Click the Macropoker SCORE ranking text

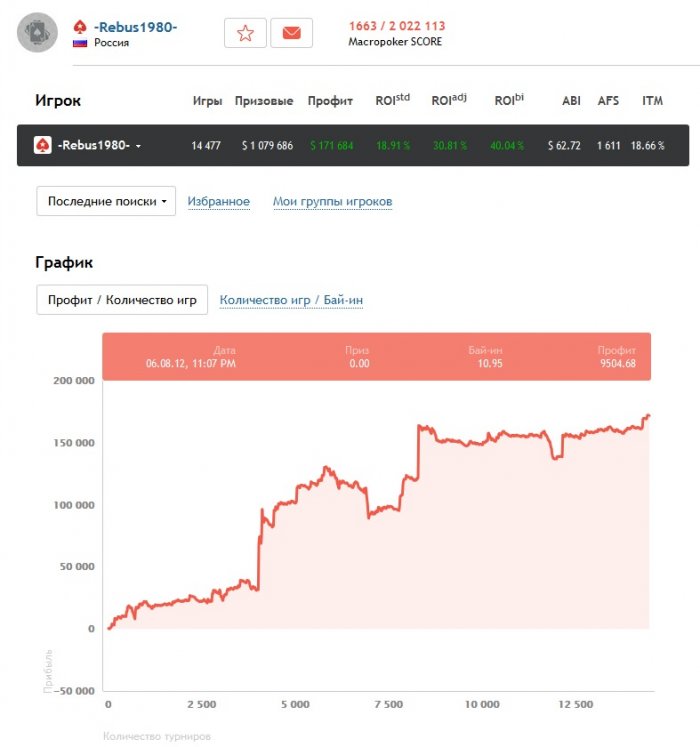396,34
